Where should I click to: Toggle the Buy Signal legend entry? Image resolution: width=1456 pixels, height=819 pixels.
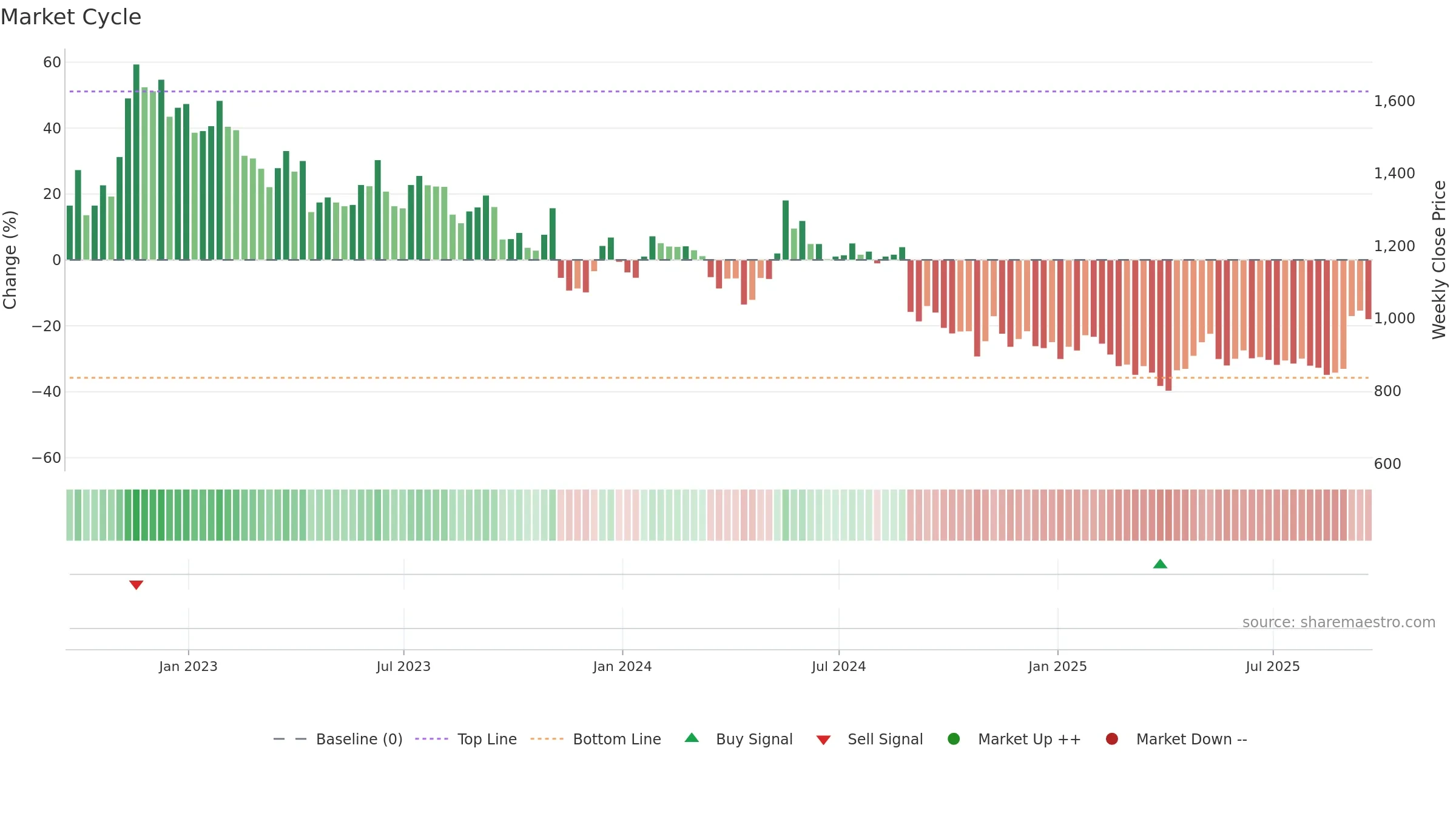tap(738, 739)
